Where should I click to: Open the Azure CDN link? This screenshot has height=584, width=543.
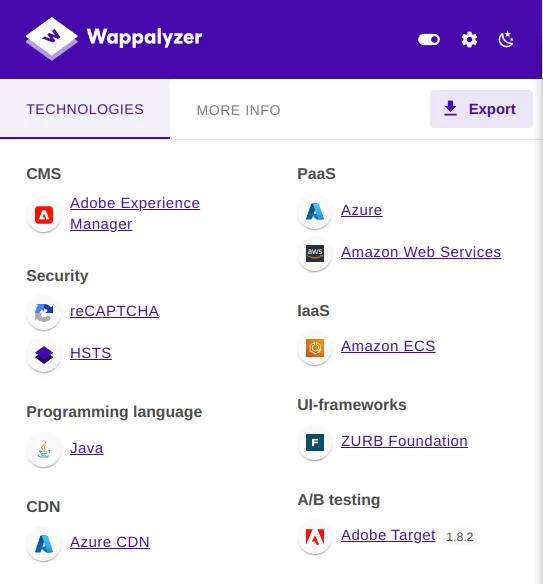[110, 542]
